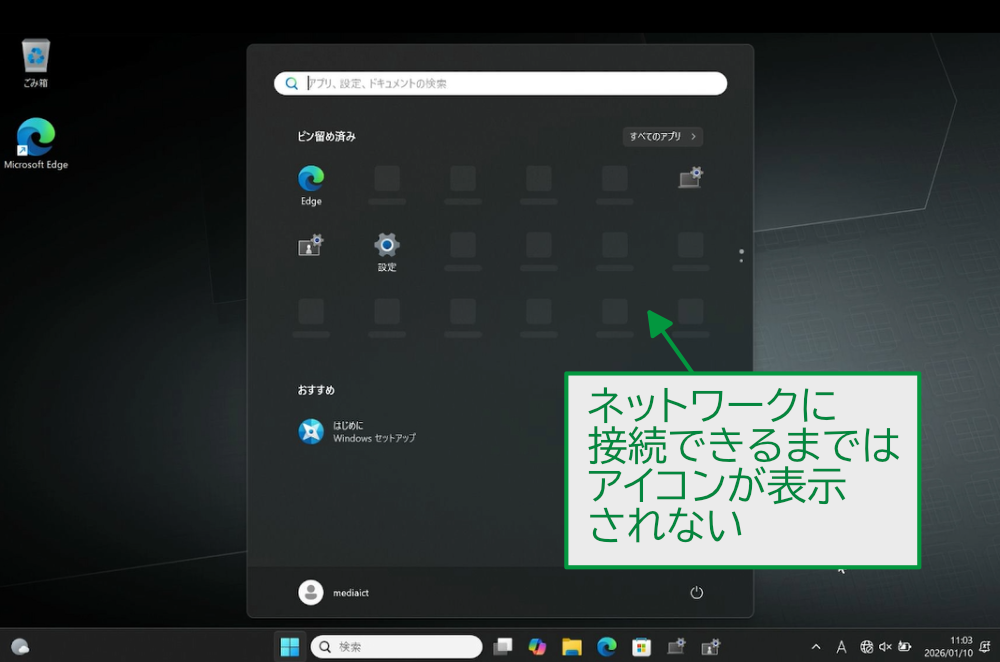The height and width of the screenshot is (662, 1000).
Task: Click the power button in Start menu
Action: click(697, 593)
